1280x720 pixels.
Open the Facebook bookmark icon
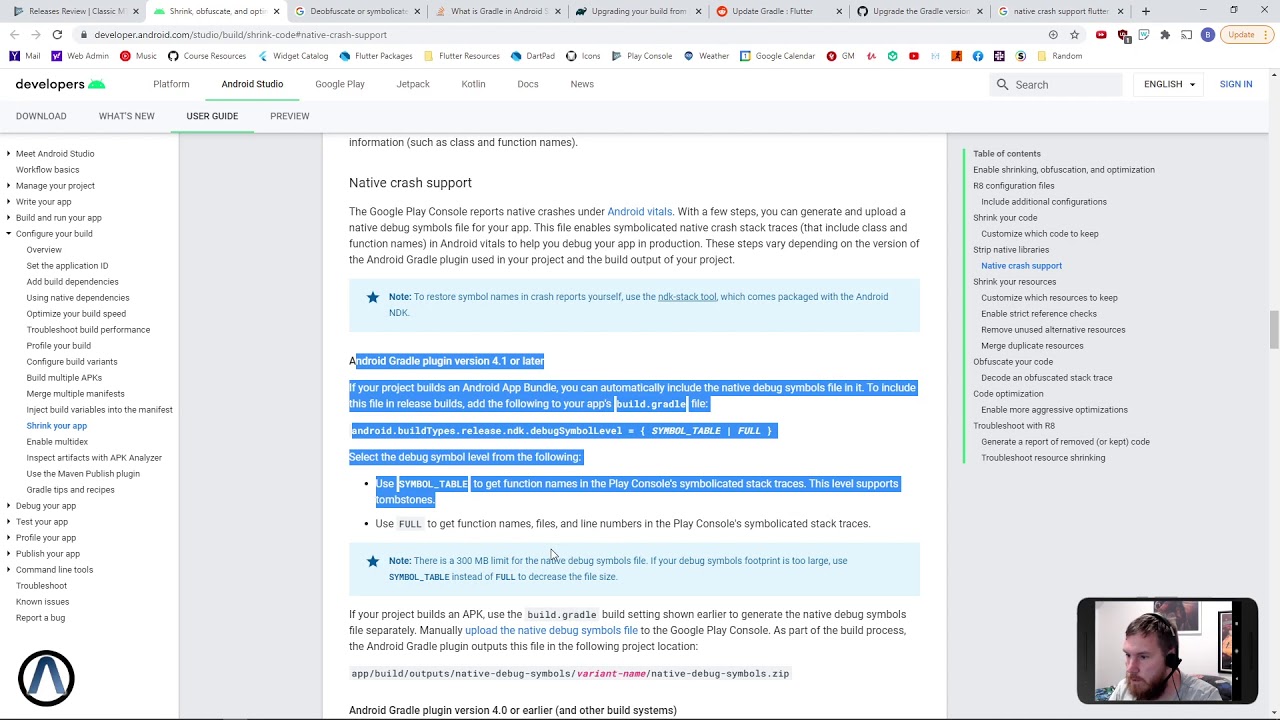(x=978, y=56)
